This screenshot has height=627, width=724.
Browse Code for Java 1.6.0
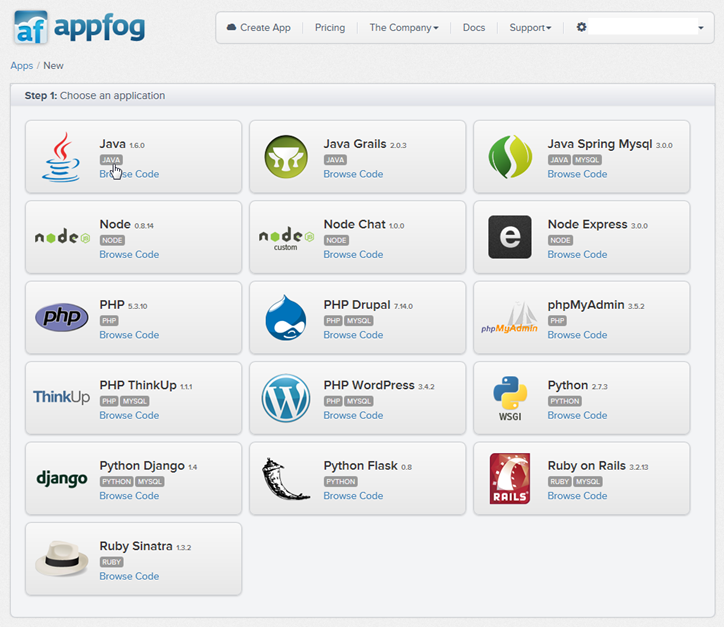tap(129, 174)
